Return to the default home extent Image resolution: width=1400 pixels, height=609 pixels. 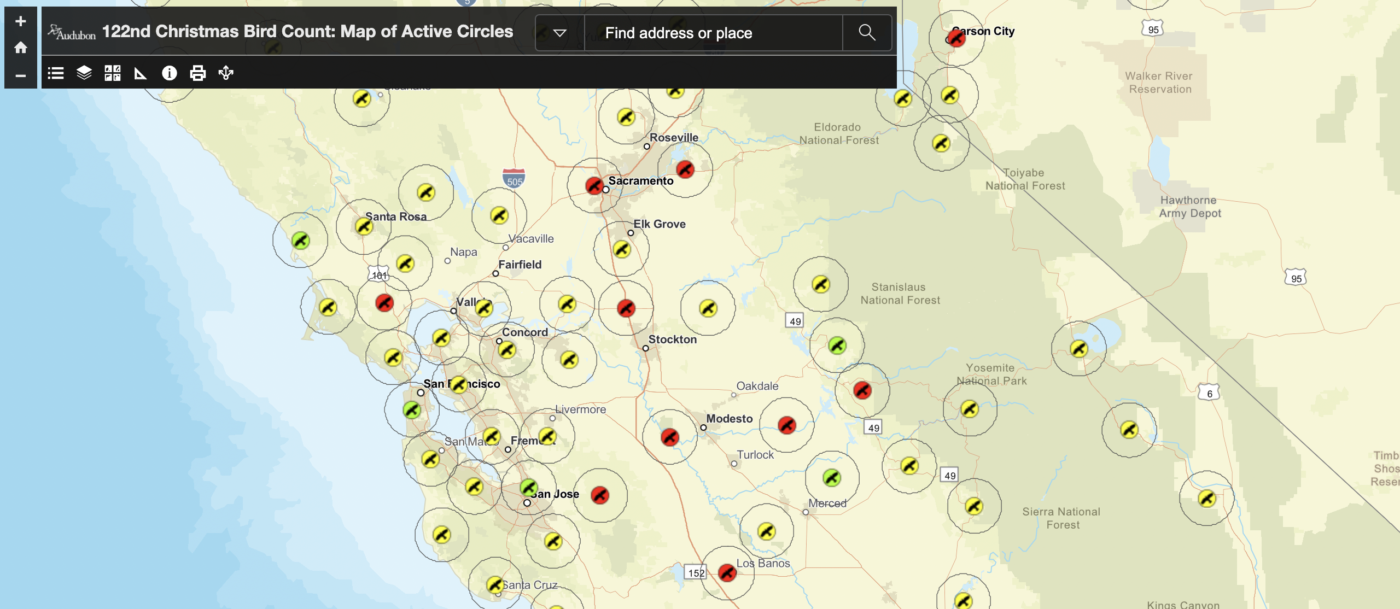click(x=20, y=48)
